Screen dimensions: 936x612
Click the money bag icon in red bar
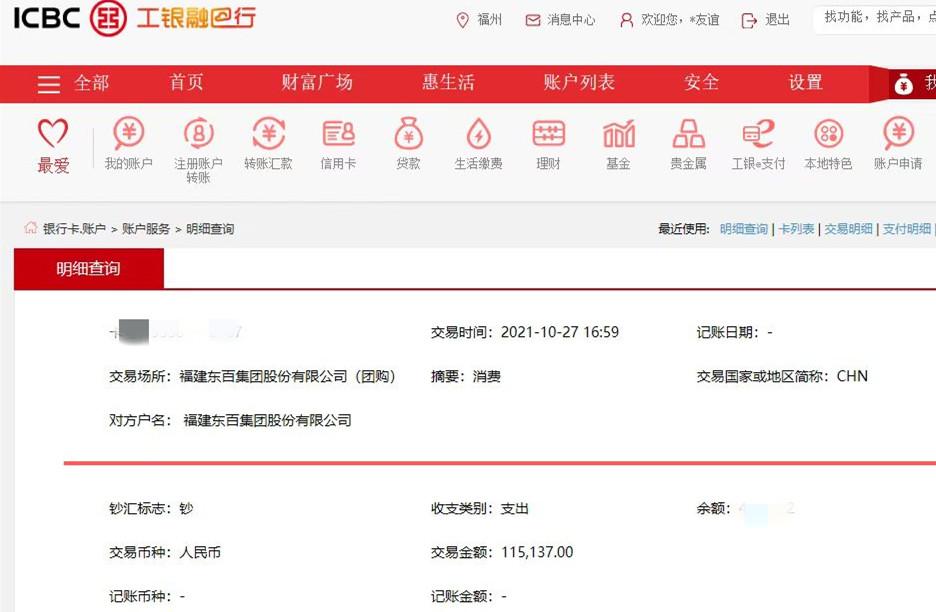[x=904, y=85]
